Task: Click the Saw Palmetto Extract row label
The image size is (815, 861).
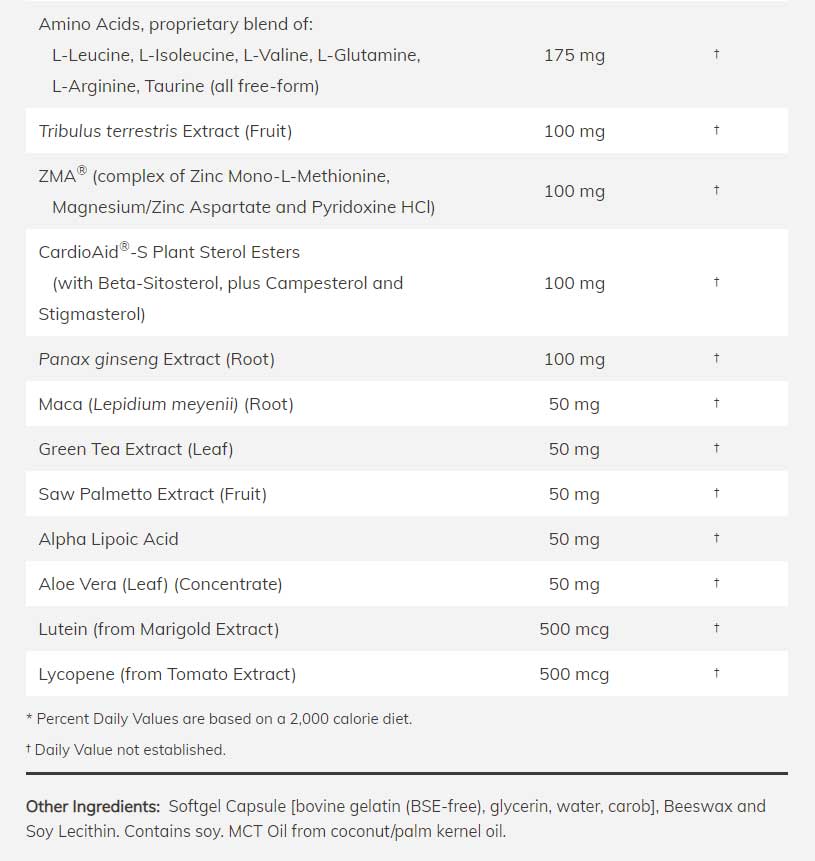Action: [x=152, y=494]
